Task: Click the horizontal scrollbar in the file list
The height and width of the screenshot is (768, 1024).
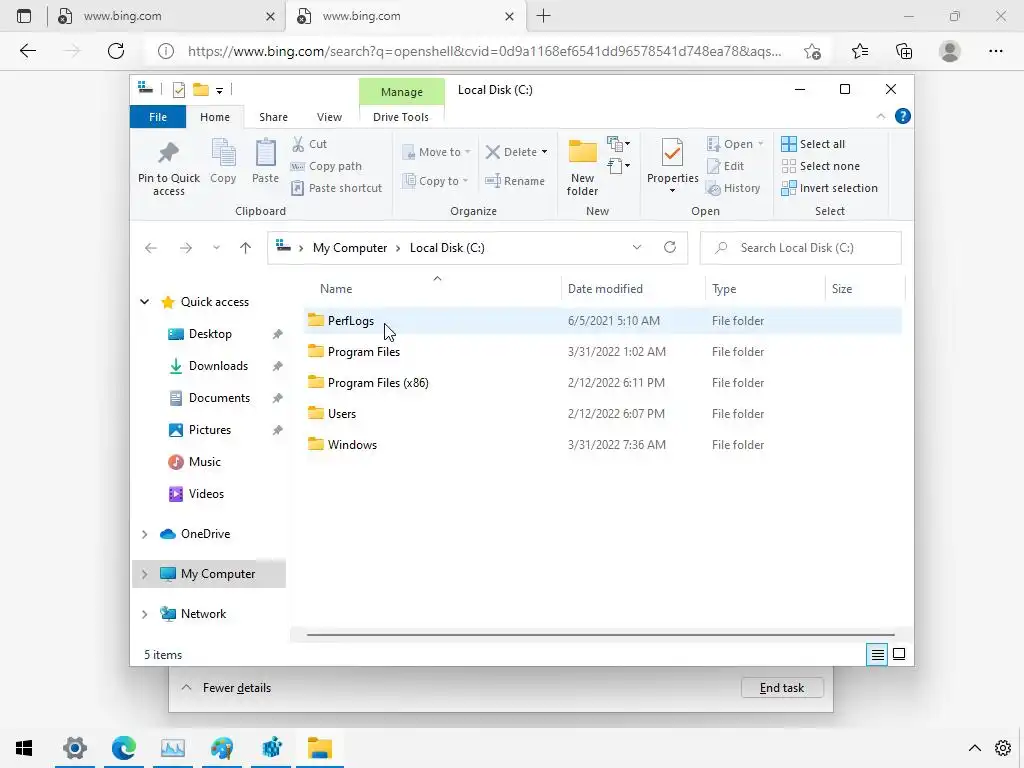Action: [600, 634]
